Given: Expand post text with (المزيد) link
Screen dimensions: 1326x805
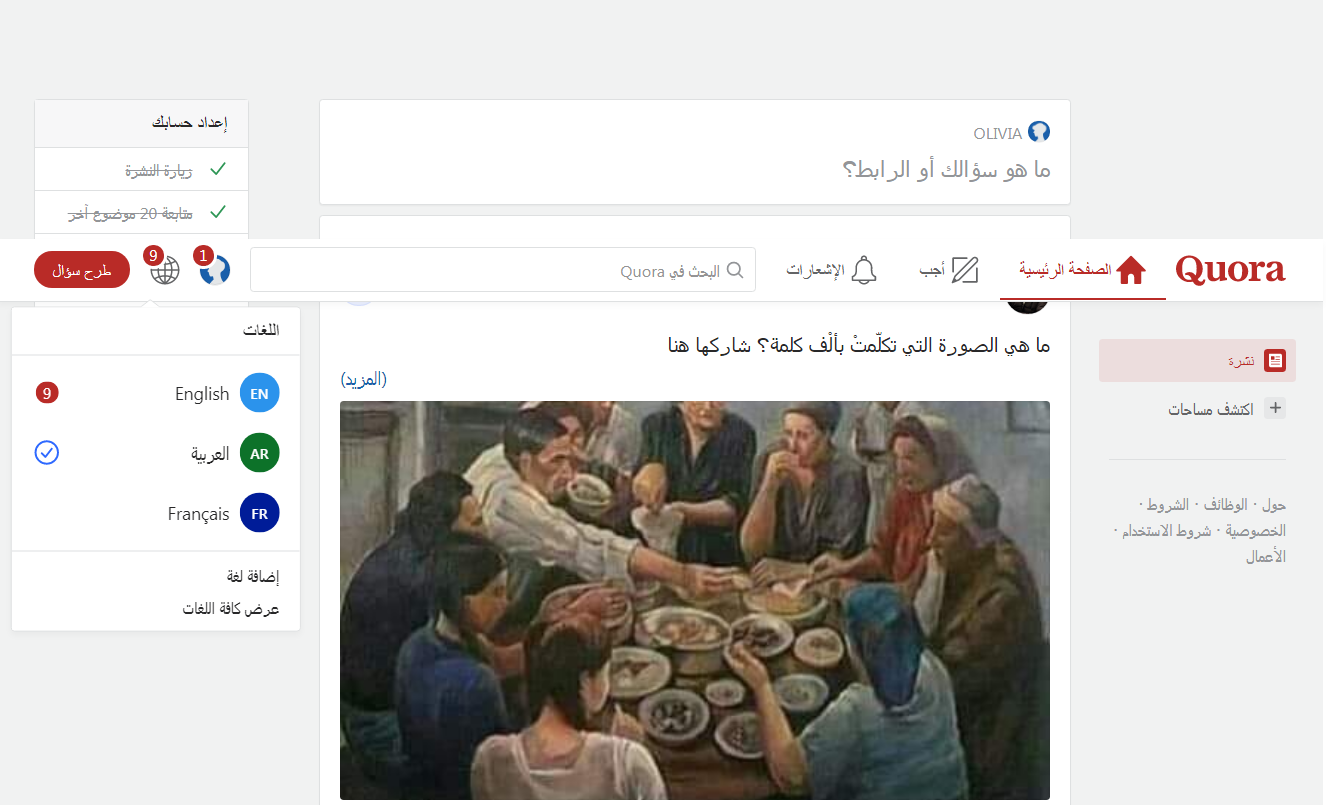Looking at the screenshot, I should pyautogui.click(x=364, y=379).
